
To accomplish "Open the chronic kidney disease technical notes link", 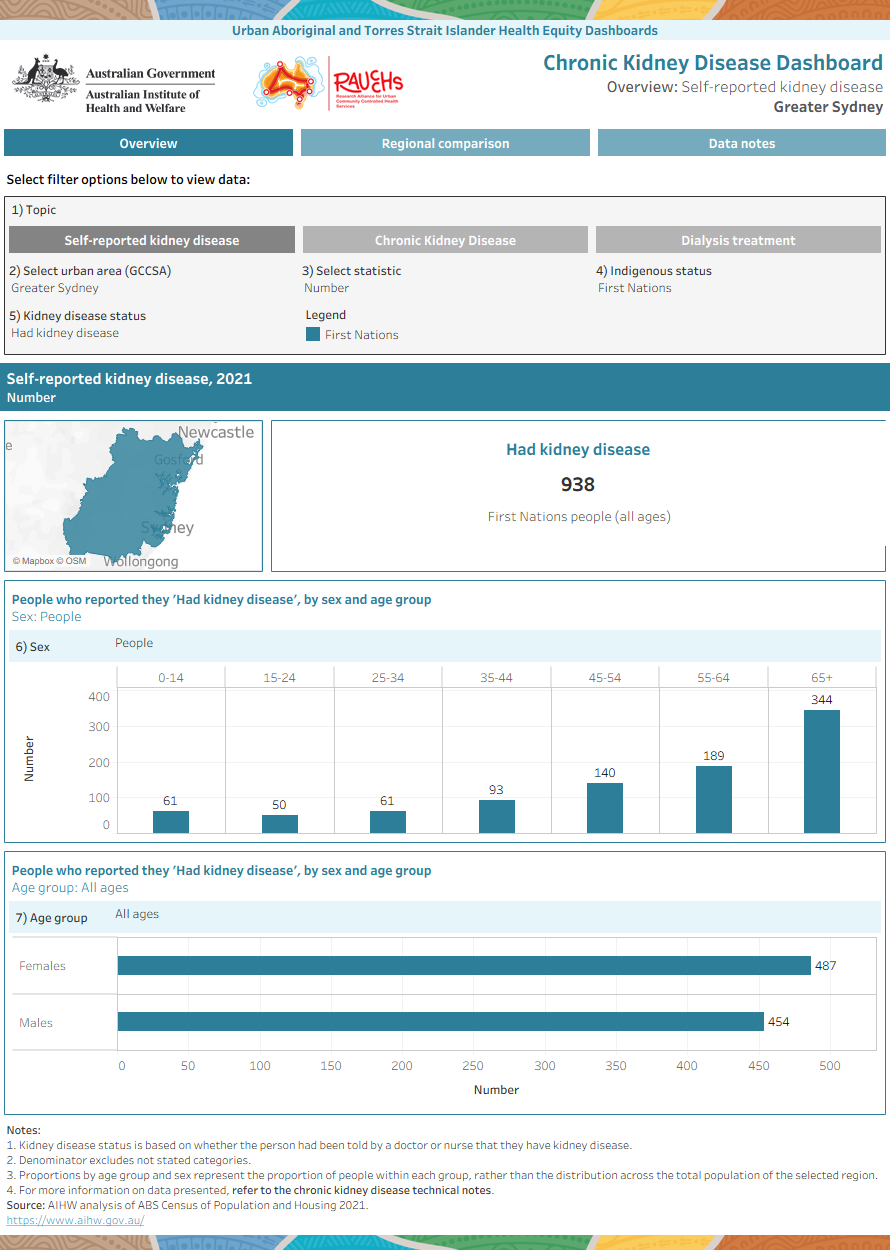I will pos(363,1190).
